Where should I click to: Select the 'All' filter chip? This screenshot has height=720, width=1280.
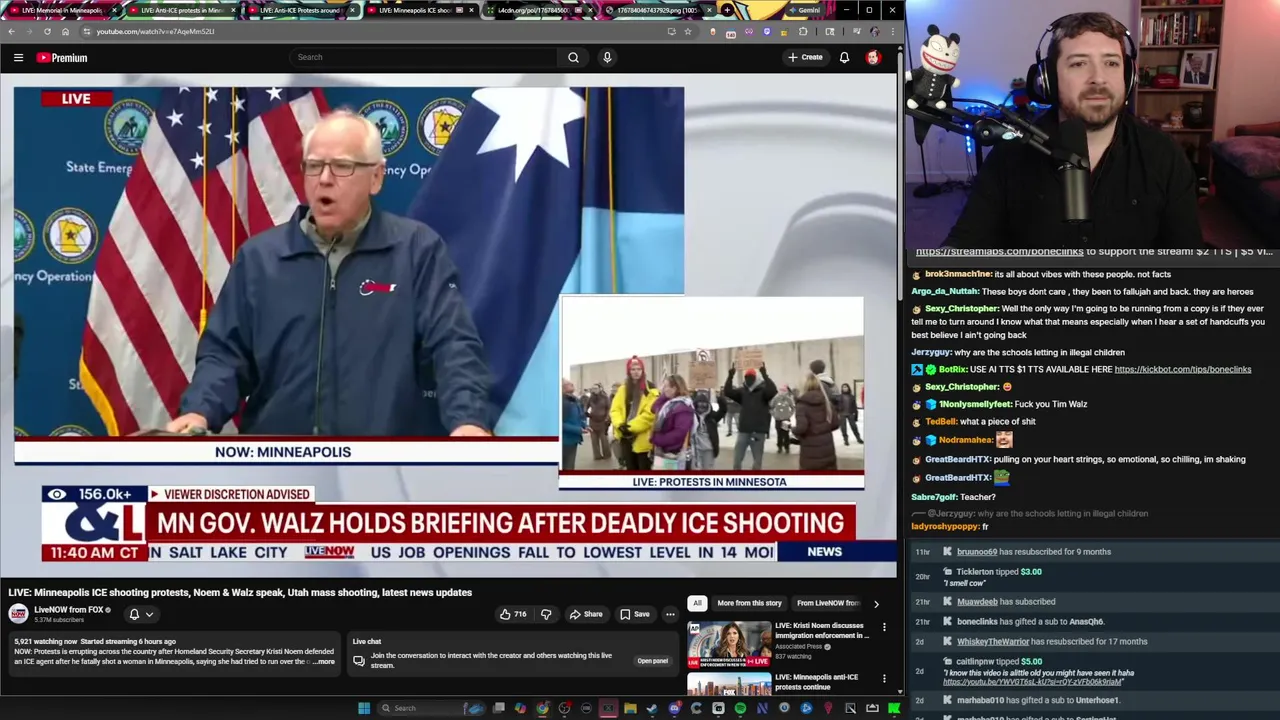click(x=697, y=603)
